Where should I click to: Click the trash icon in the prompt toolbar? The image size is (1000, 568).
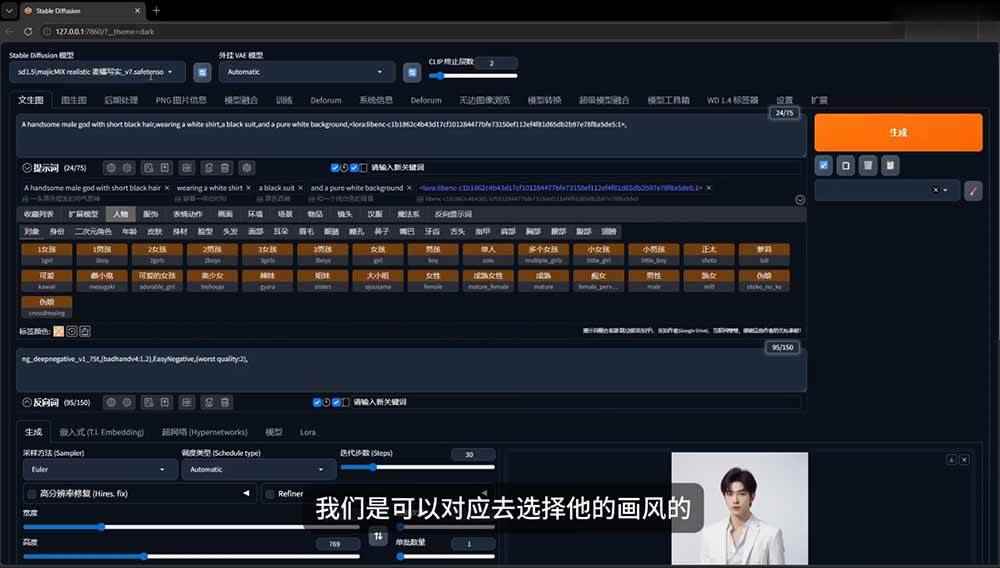225,168
